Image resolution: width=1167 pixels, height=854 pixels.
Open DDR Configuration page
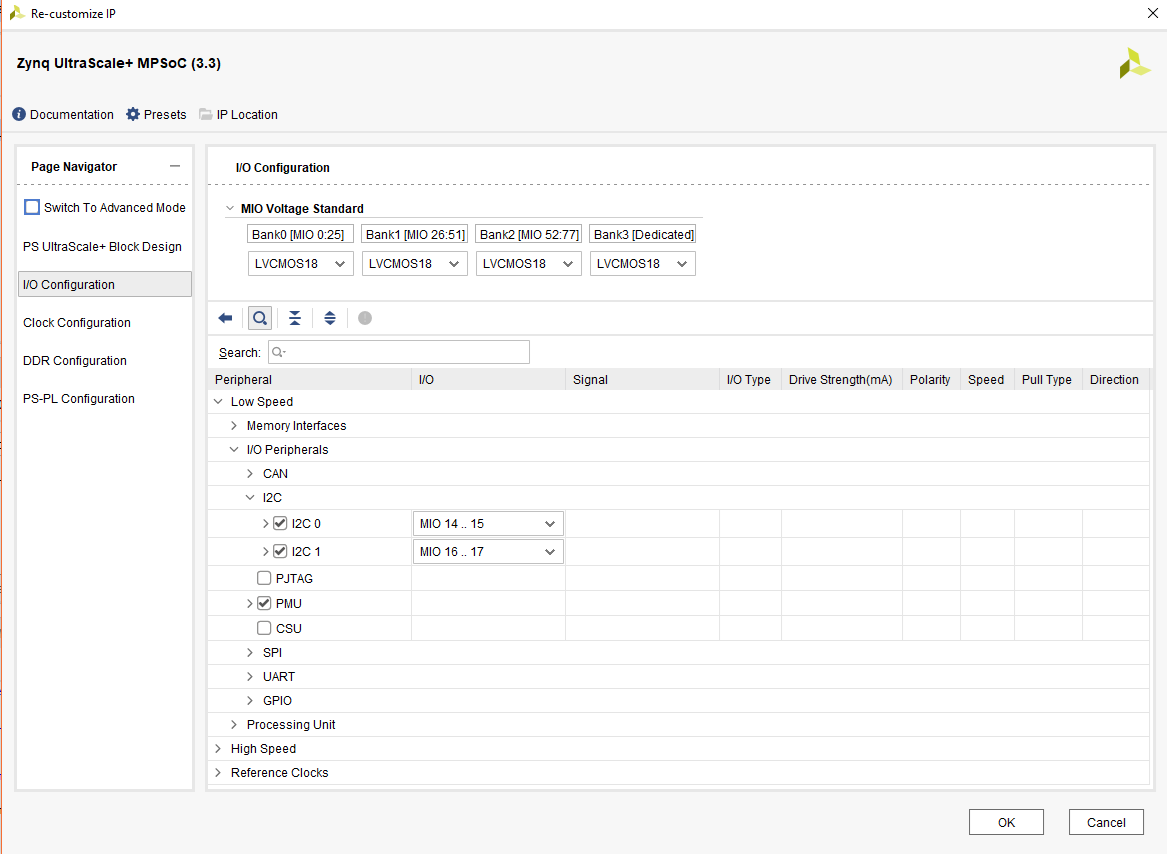pos(75,361)
